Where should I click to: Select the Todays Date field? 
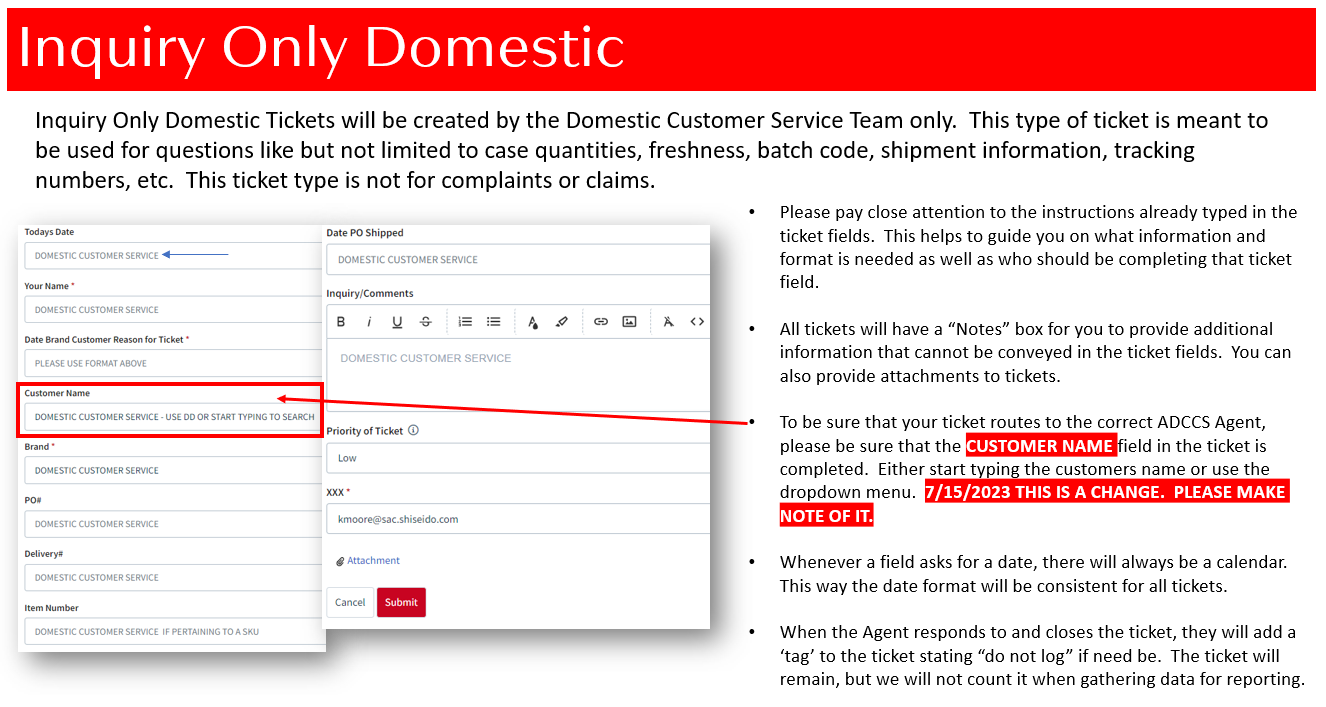tap(173, 255)
